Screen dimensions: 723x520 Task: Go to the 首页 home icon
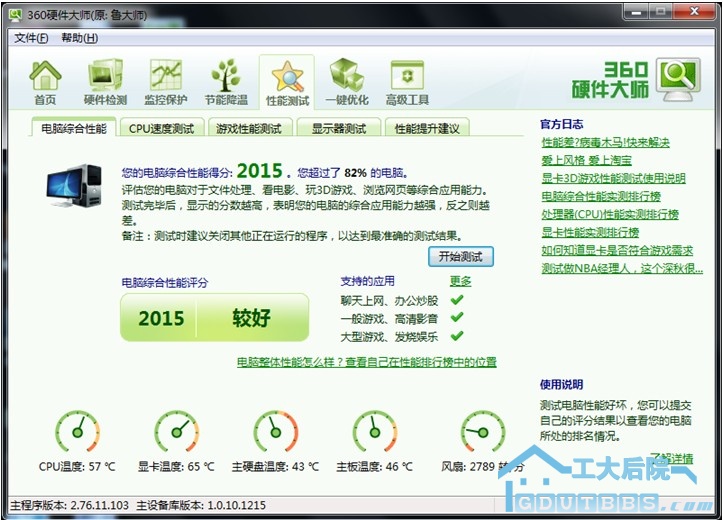pos(45,82)
